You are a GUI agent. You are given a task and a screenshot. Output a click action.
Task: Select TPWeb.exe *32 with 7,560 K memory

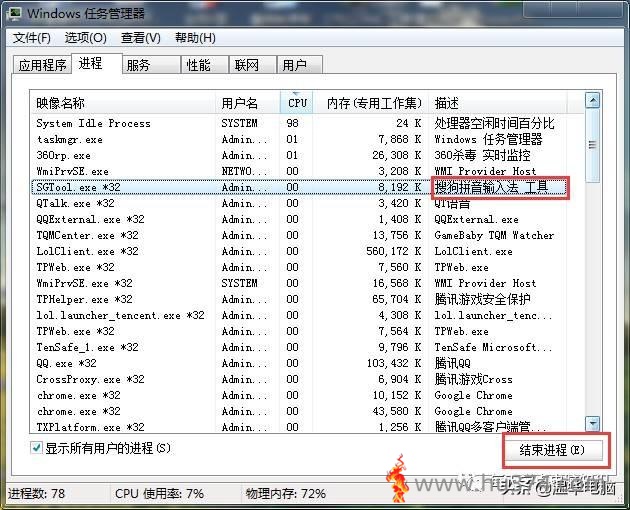pos(299,267)
